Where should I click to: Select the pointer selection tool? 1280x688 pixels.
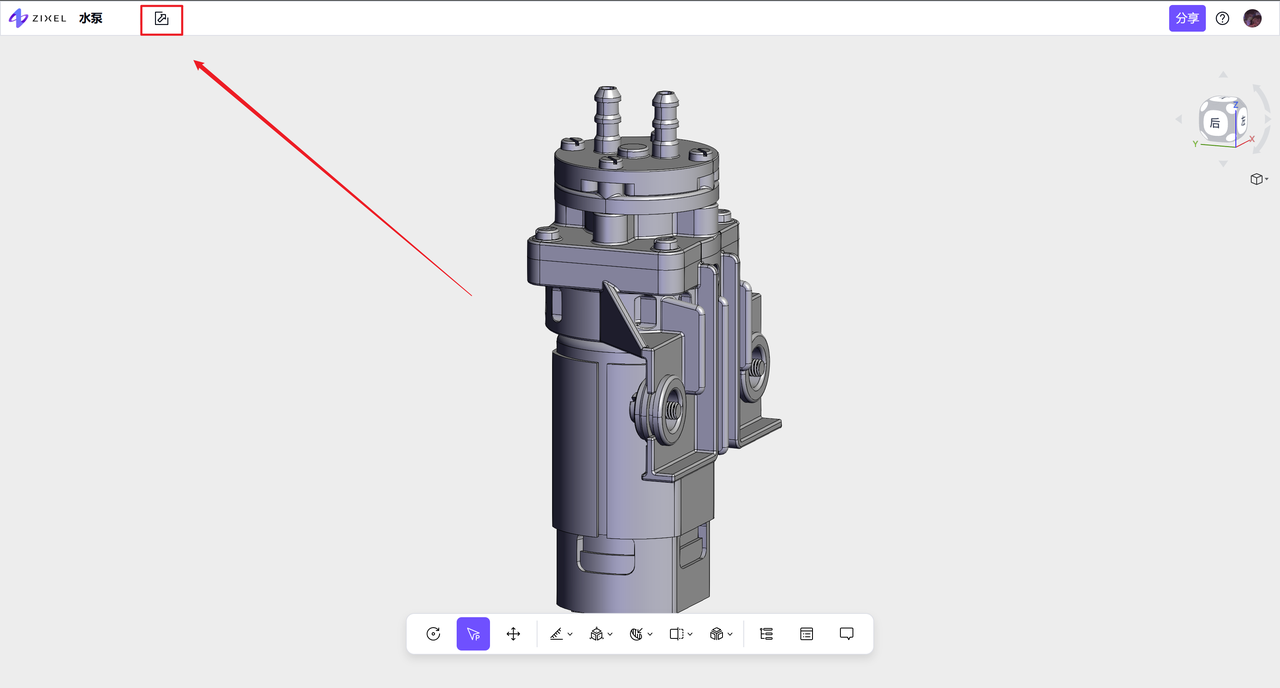(473, 634)
